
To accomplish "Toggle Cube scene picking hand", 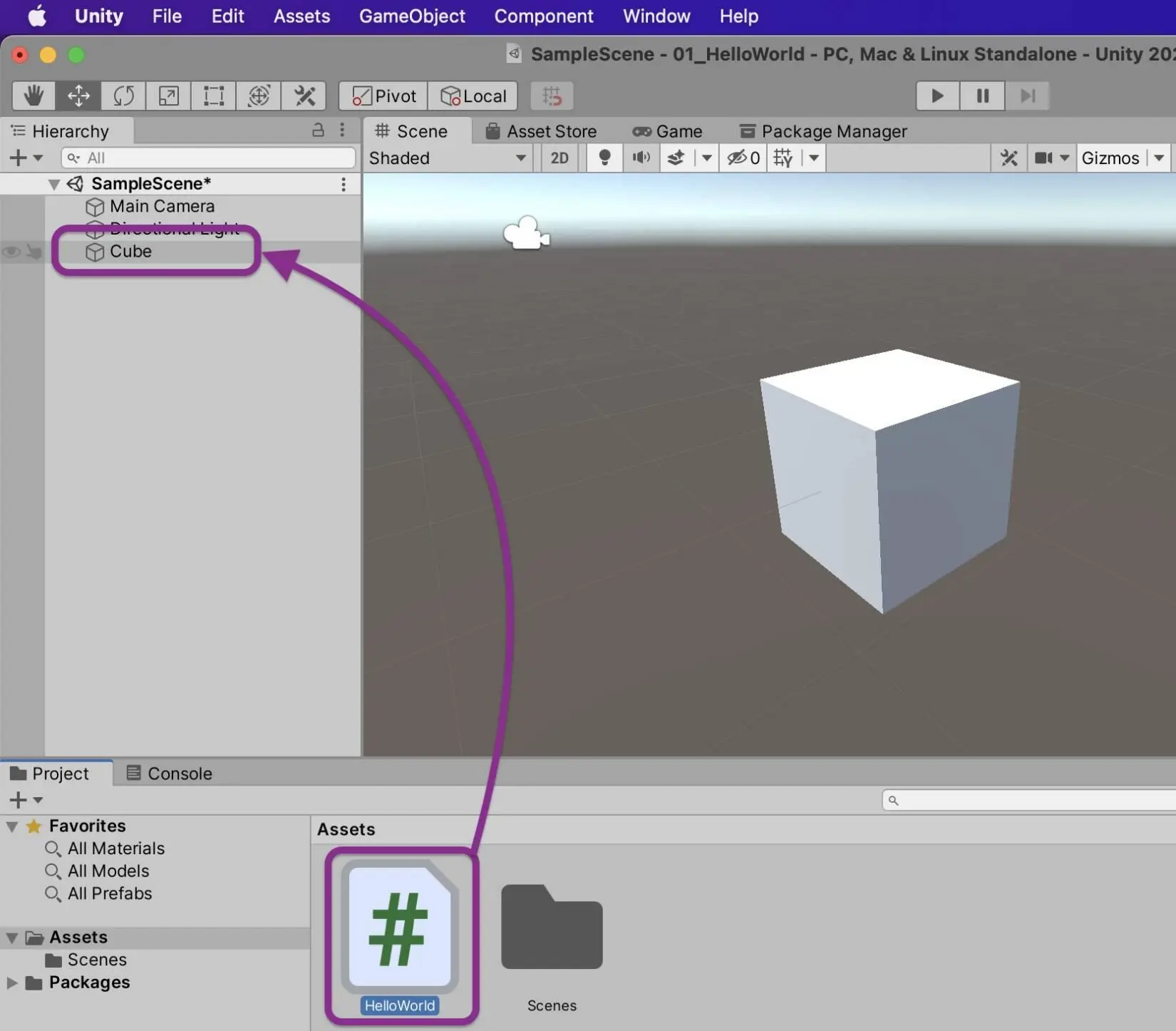I will 33,252.
